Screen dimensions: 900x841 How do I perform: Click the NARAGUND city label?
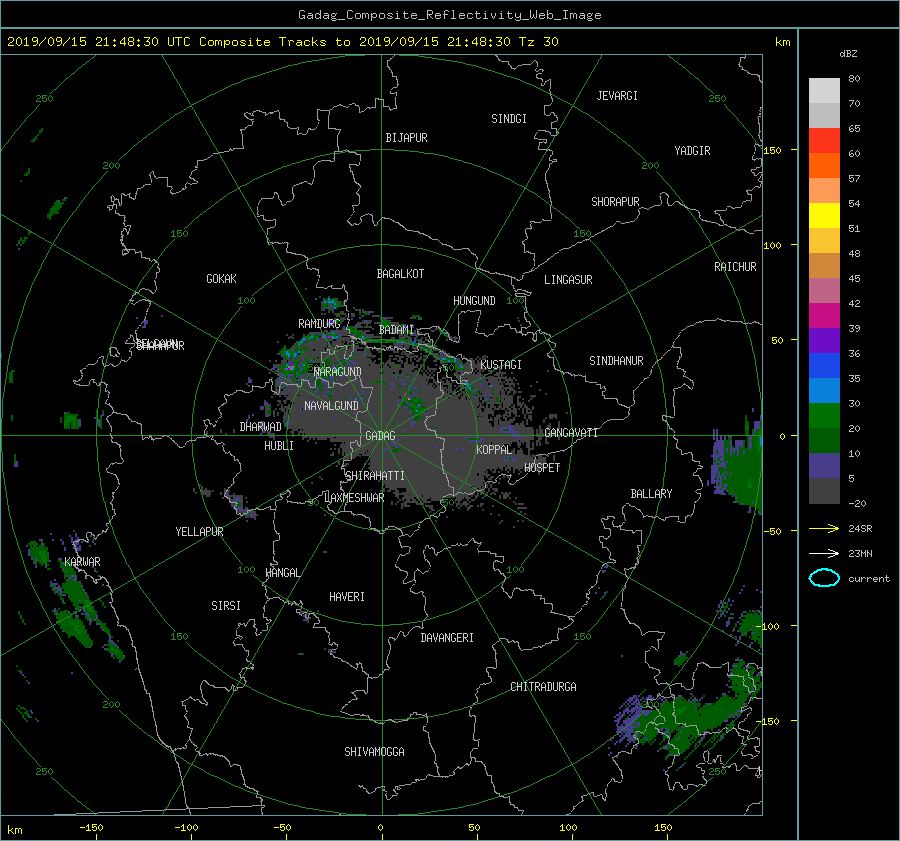point(338,372)
